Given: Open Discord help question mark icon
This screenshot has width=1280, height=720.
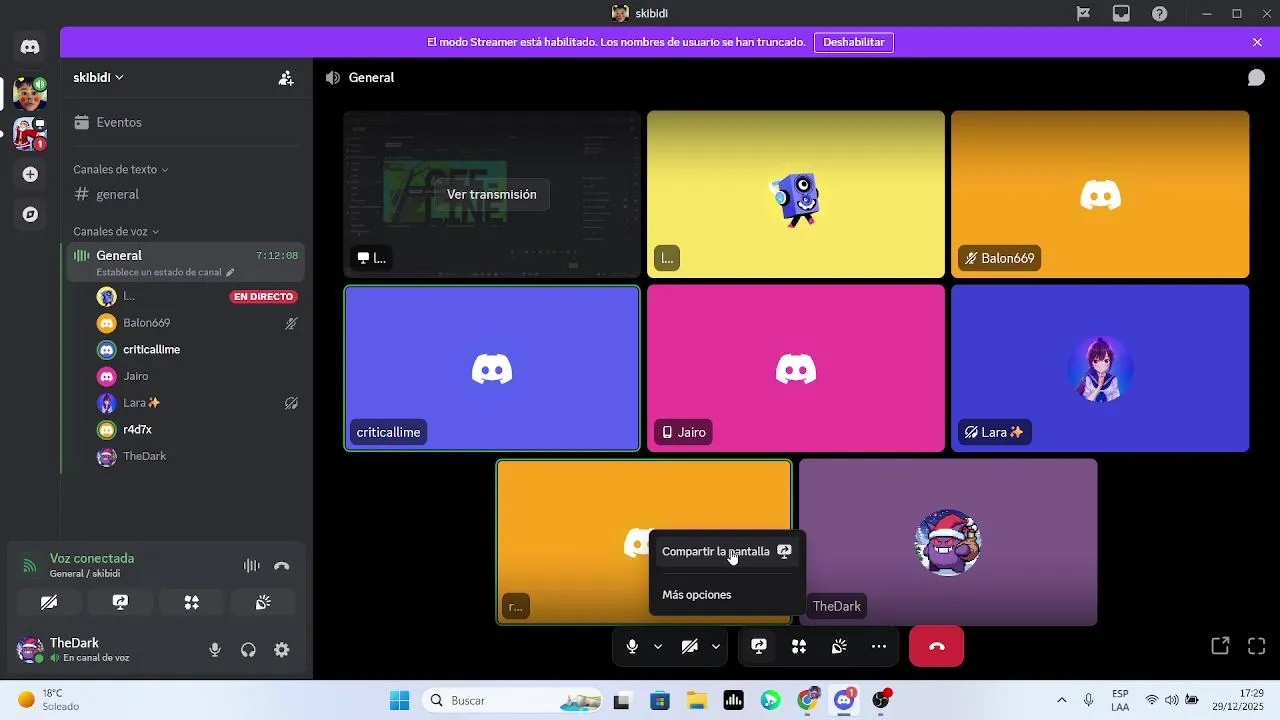Looking at the screenshot, I should [1159, 14].
